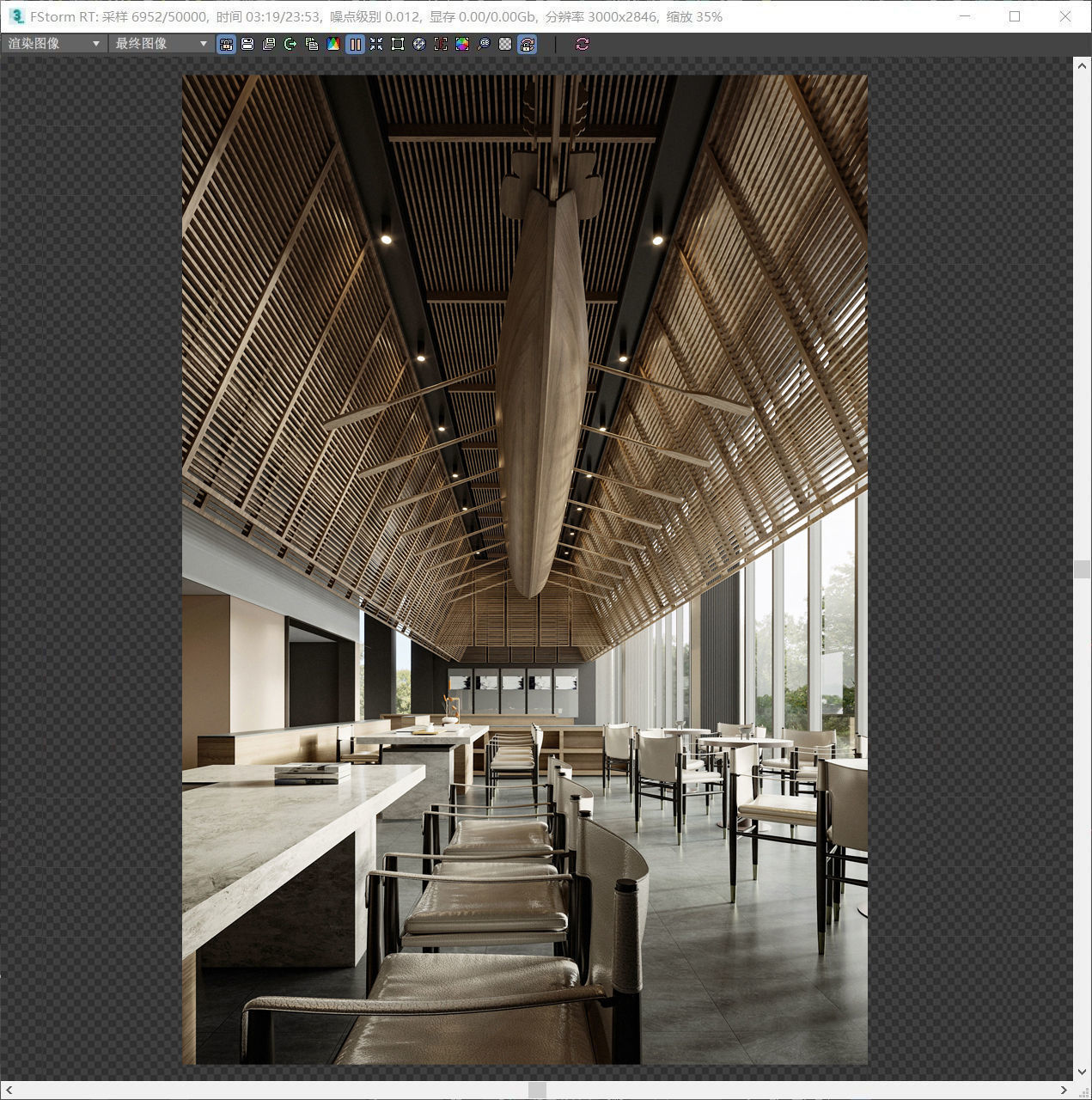Click the GB memory magnifier icon
The width and height of the screenshot is (1092, 1100).
484,44
